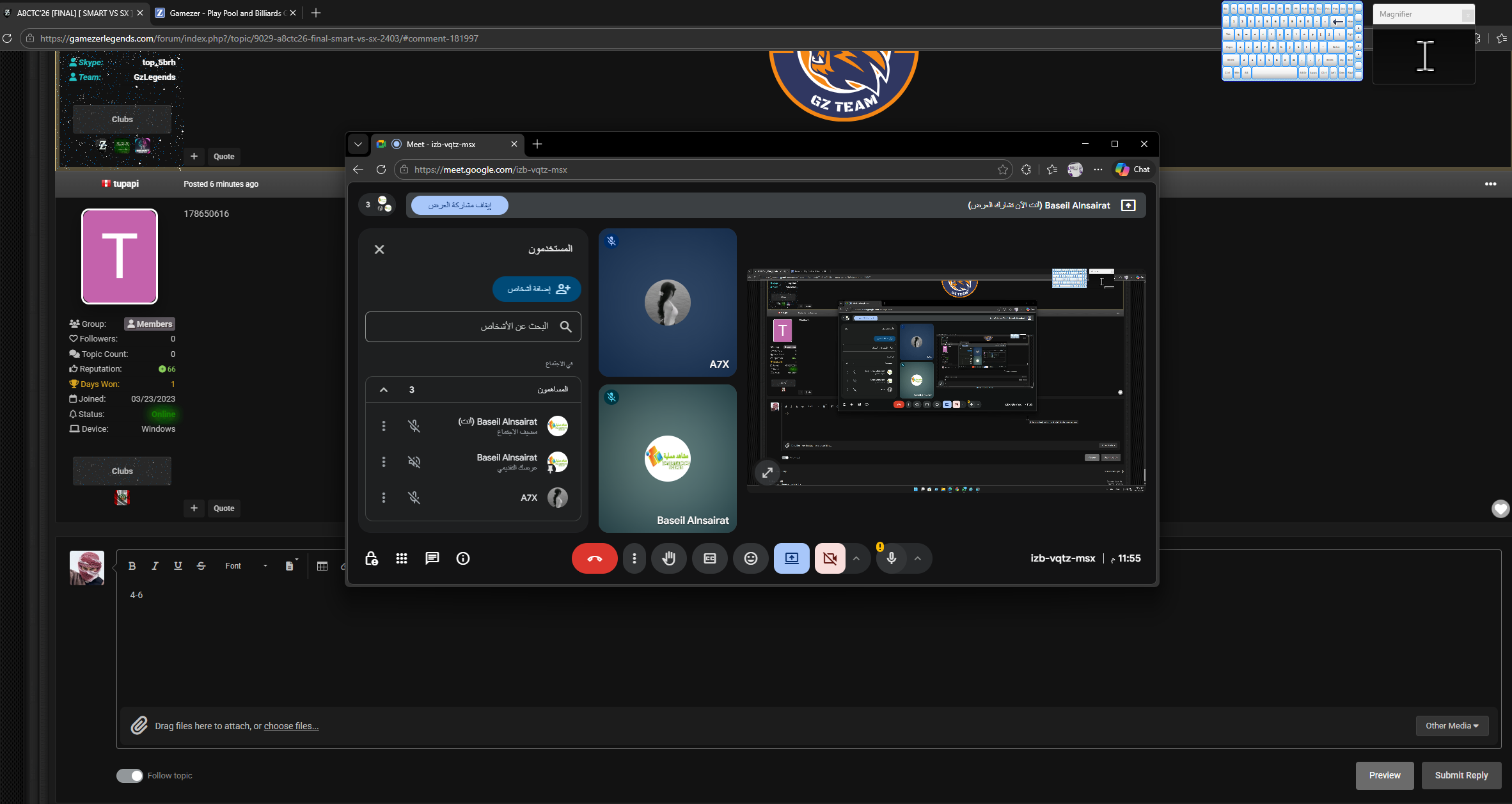Apply bold formatting in reply editor

(x=132, y=565)
